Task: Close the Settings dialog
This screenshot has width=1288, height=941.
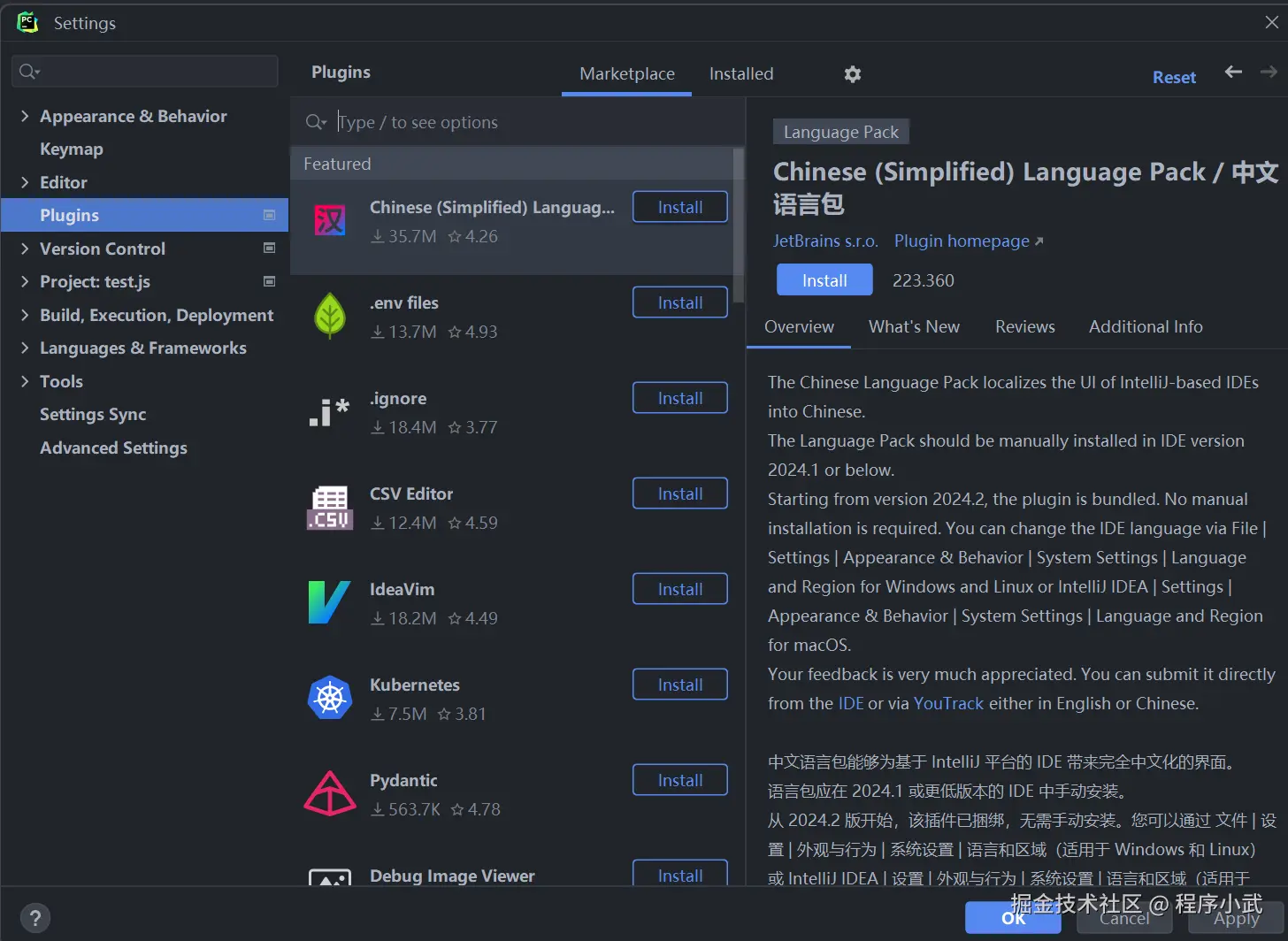Action: [1271, 22]
